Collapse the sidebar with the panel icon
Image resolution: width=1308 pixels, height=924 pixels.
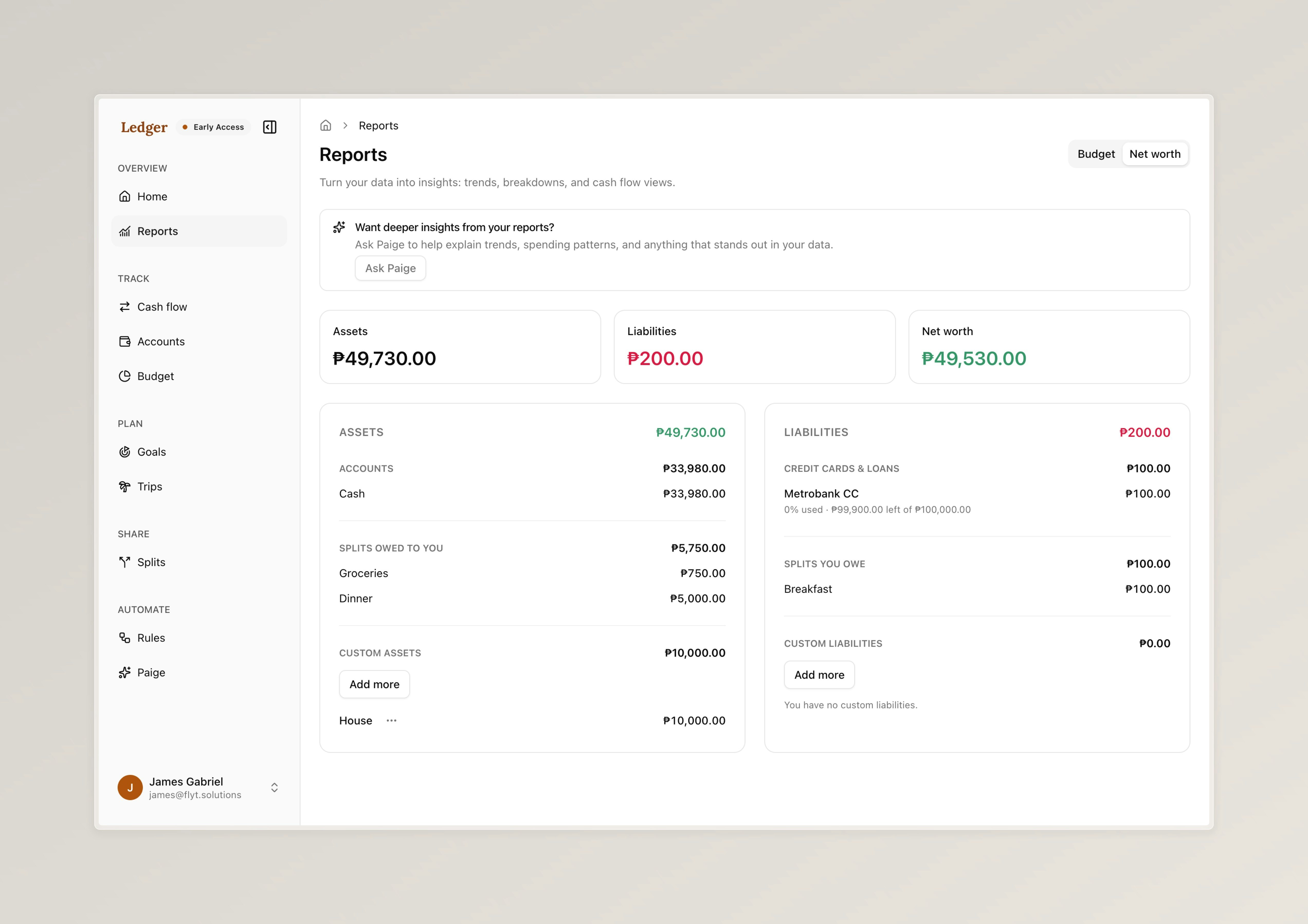click(x=269, y=126)
